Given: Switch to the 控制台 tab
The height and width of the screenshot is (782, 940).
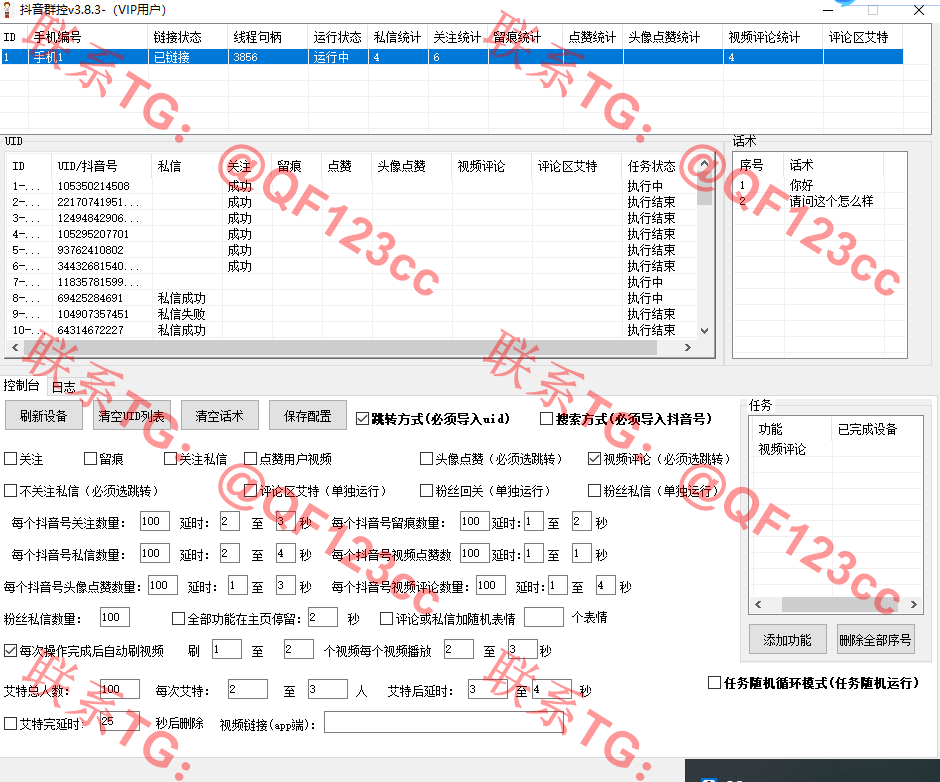Looking at the screenshot, I should 22,385.
